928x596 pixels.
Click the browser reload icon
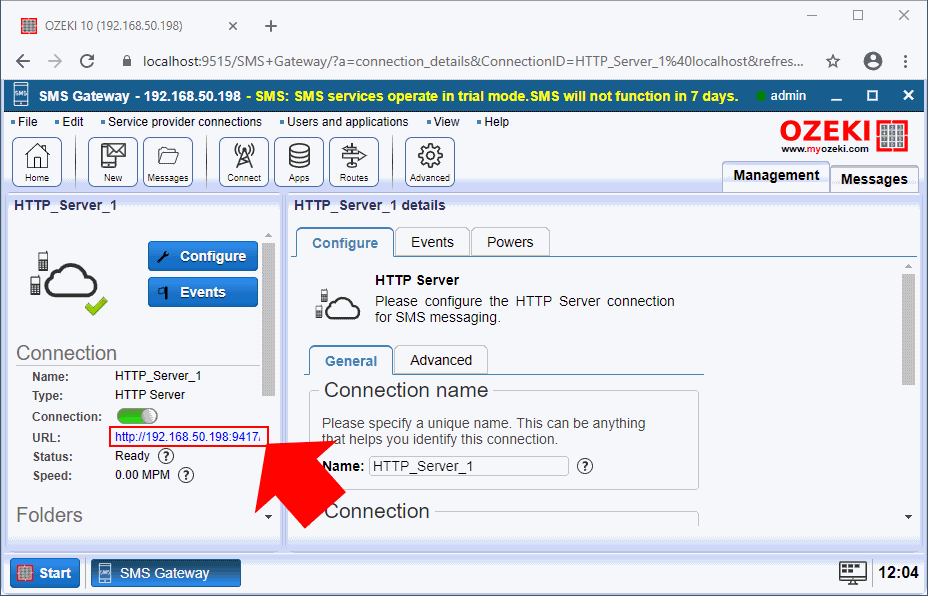(x=88, y=61)
